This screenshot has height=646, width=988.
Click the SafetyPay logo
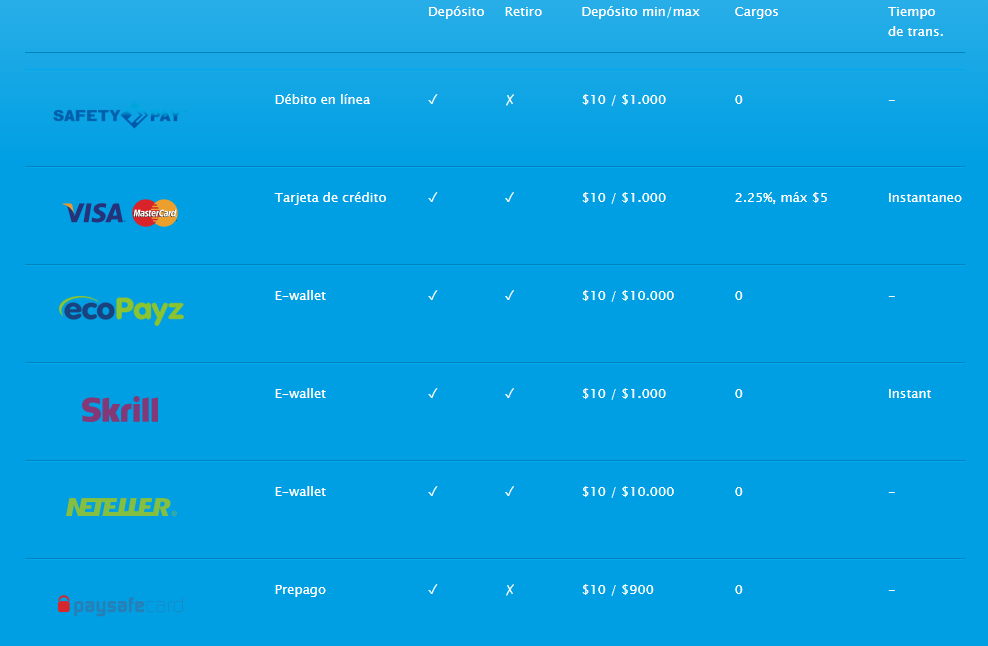(x=117, y=115)
